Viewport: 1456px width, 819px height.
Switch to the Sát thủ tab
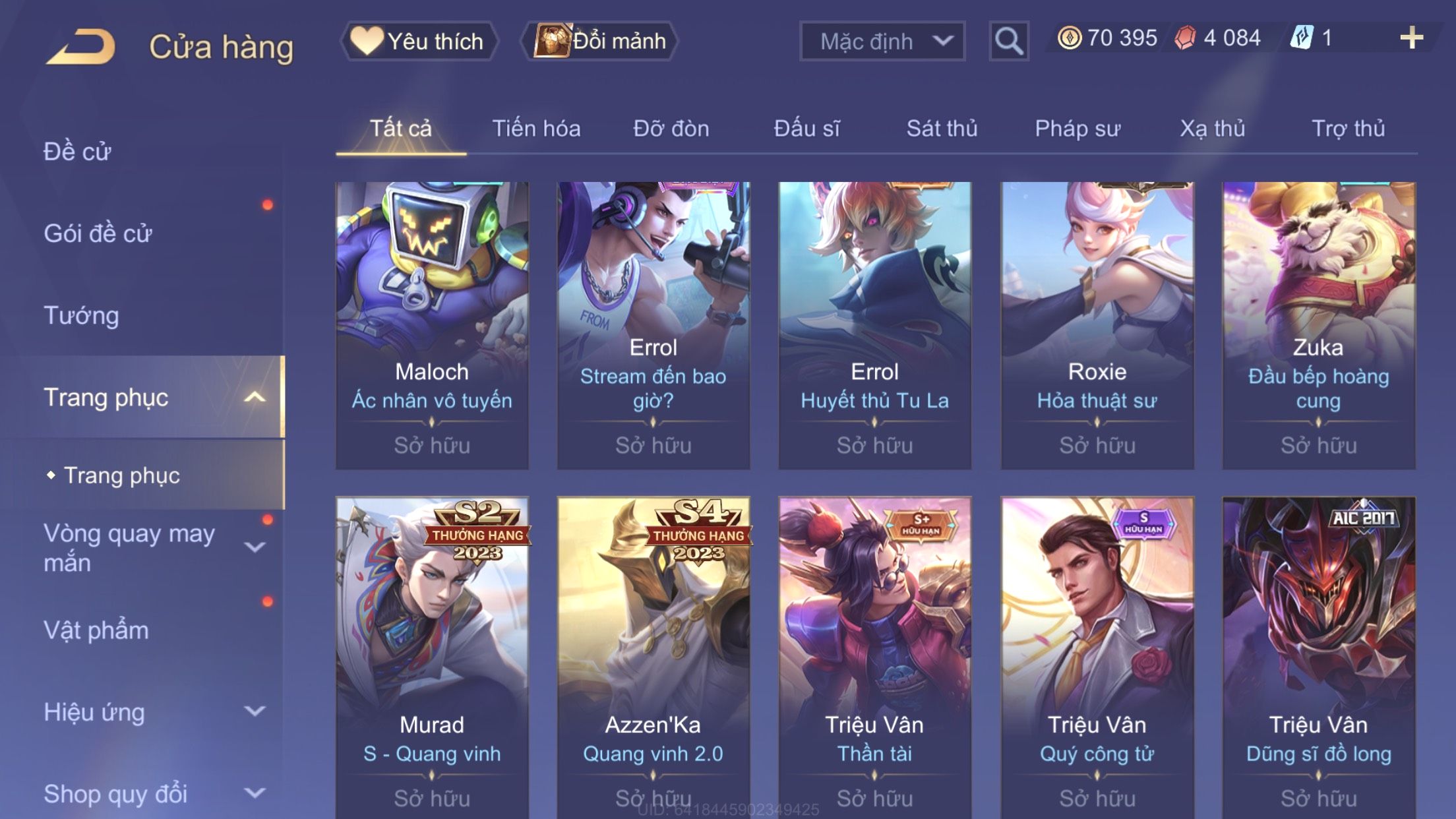point(942,129)
